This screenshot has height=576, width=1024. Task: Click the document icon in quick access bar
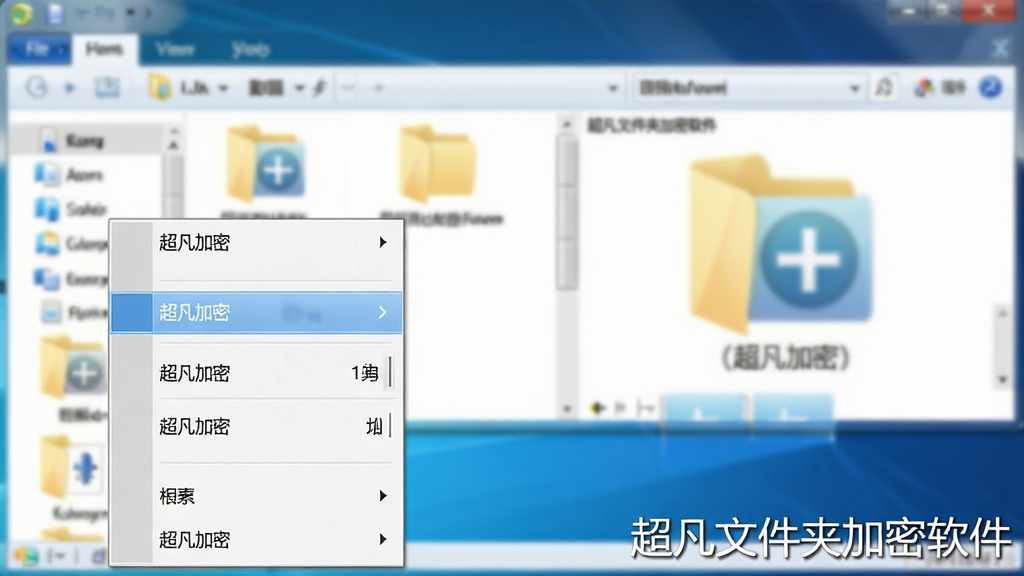pyautogui.click(x=56, y=13)
